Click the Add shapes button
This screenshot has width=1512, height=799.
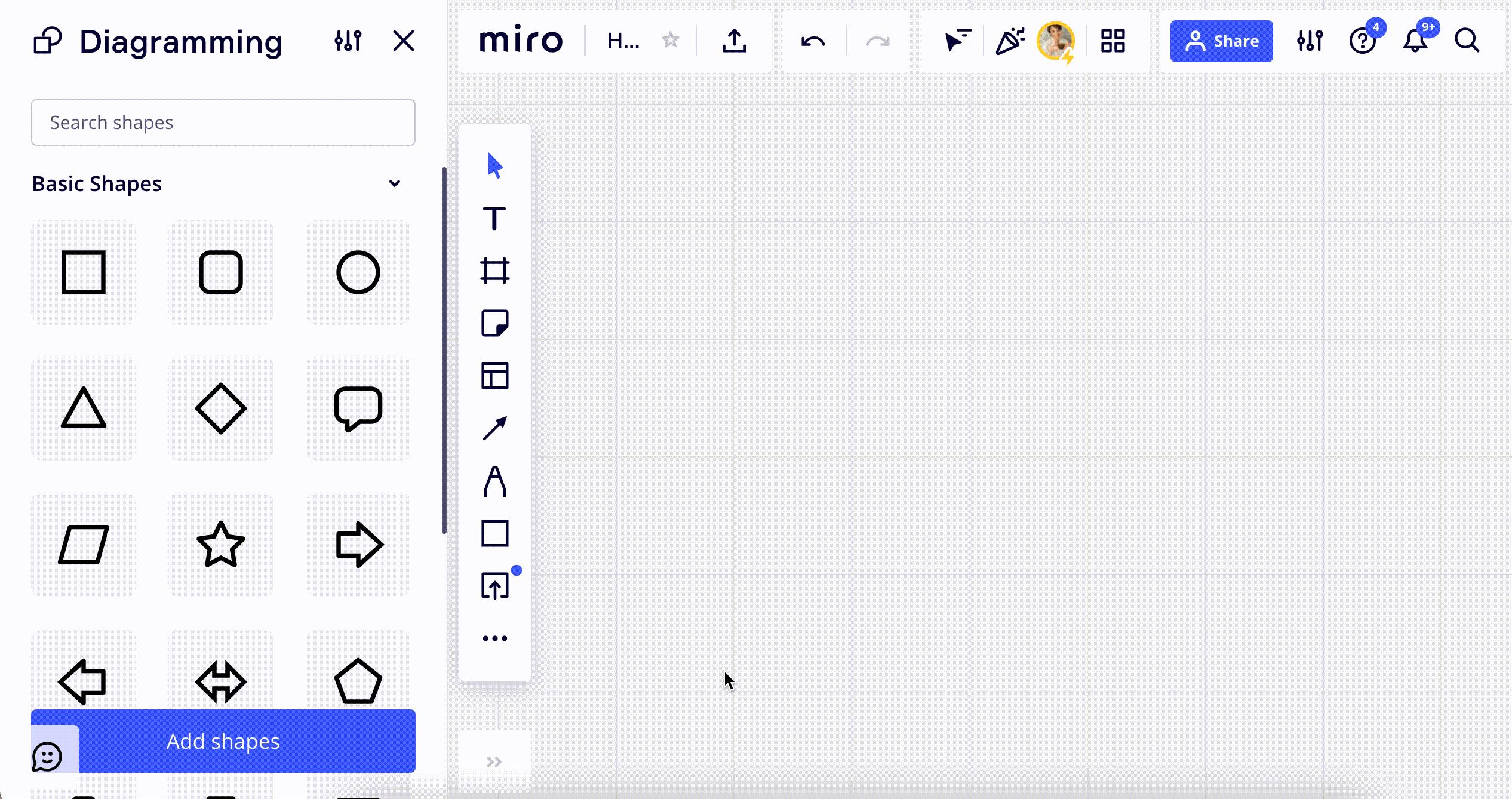223,741
